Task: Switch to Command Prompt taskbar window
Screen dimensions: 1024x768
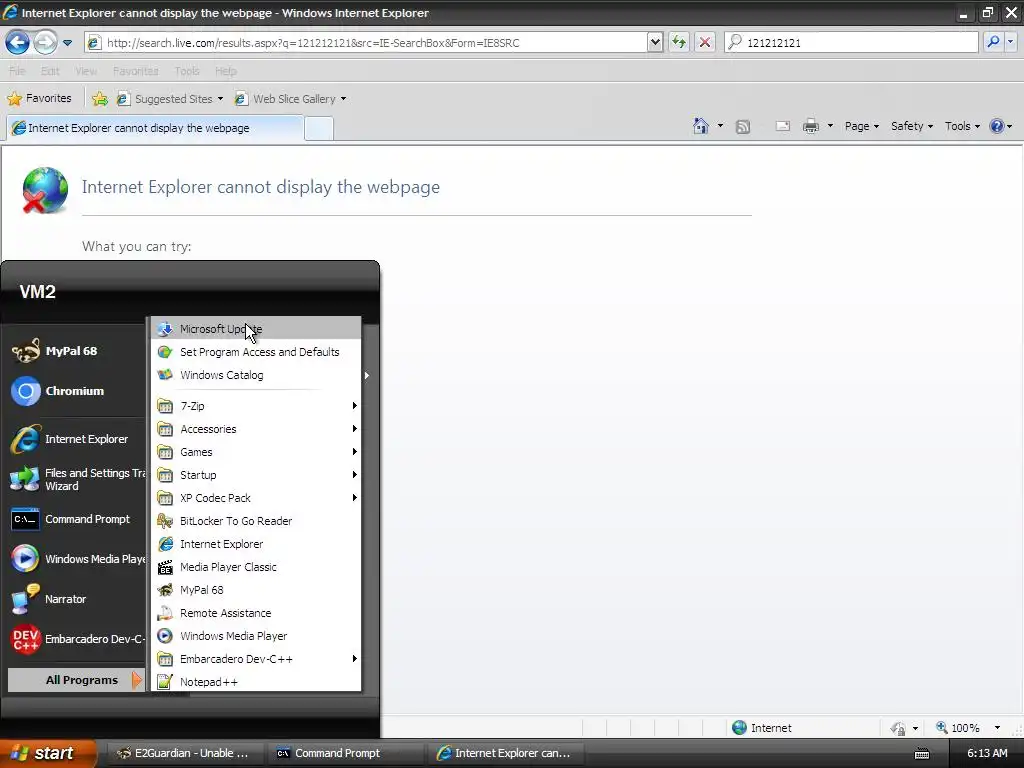Action: pos(344,753)
